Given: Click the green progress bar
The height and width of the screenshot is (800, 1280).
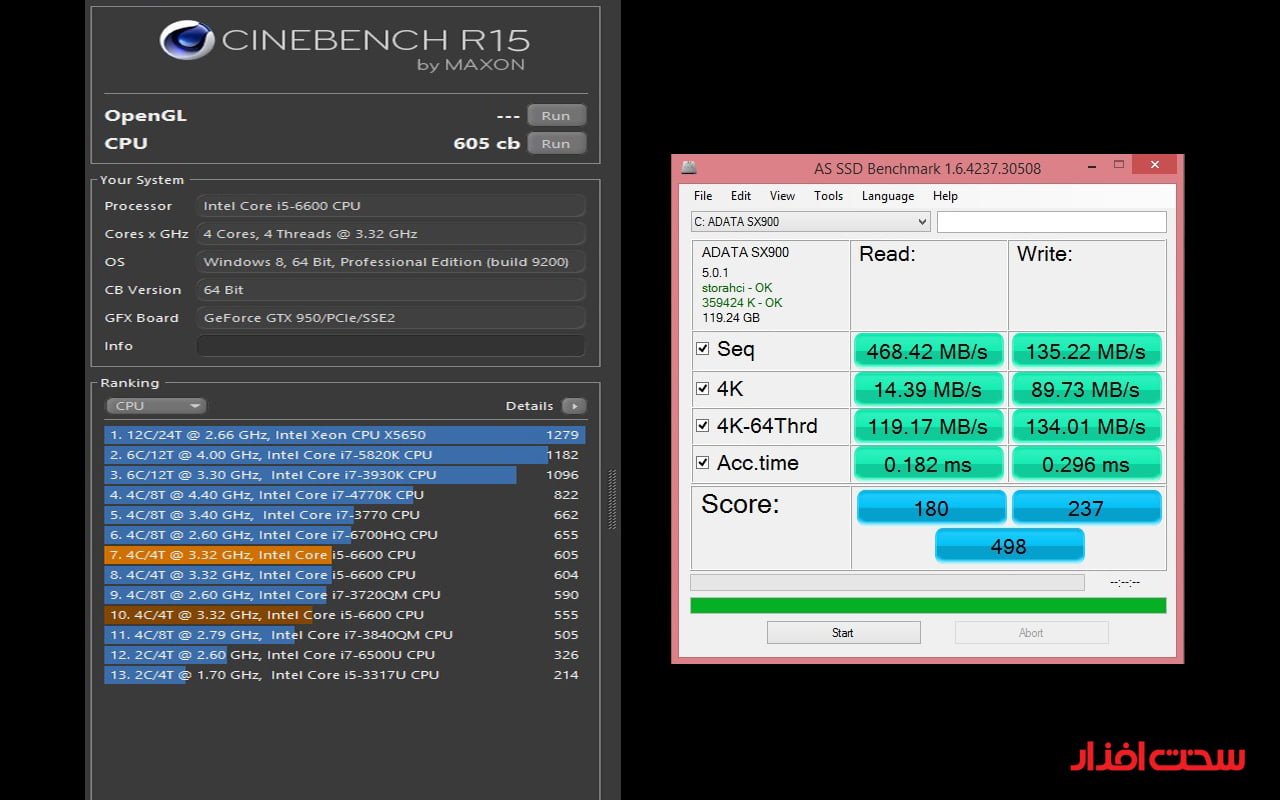Looking at the screenshot, I should (927, 606).
